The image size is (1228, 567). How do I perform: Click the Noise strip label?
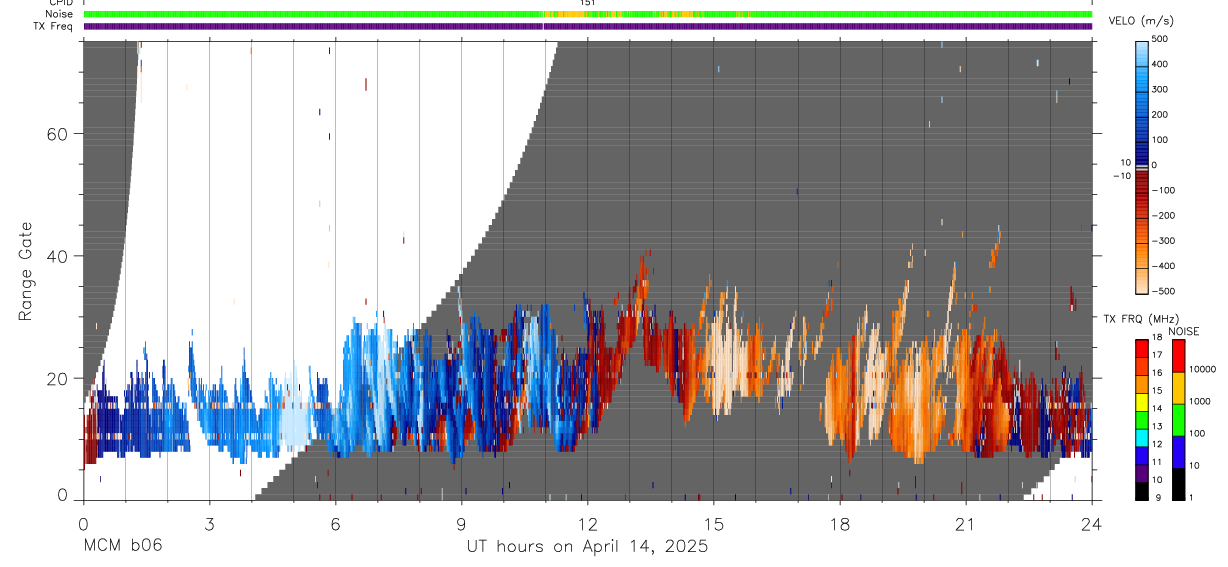[x=58, y=15]
